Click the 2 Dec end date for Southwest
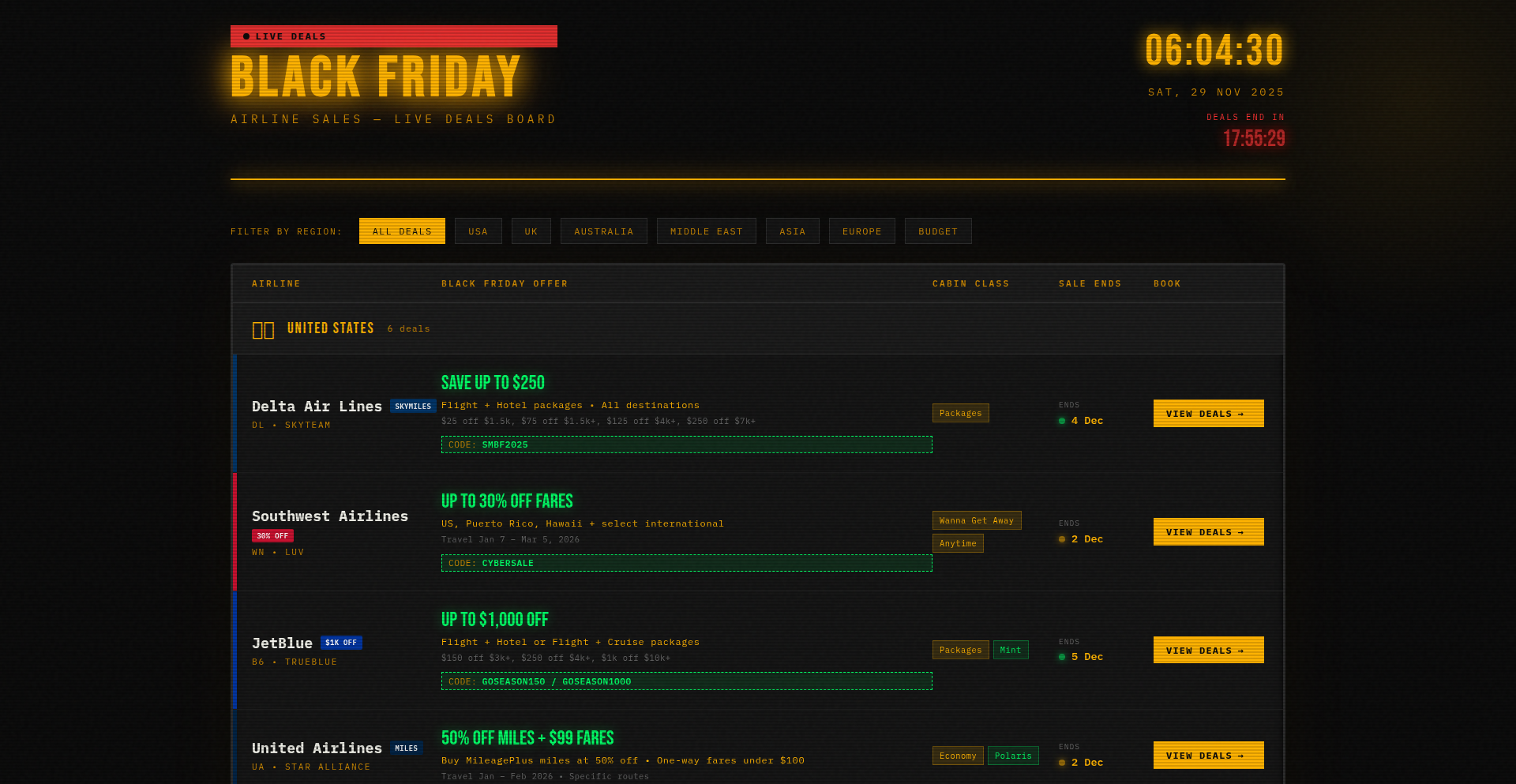The height and width of the screenshot is (784, 1516). click(x=1087, y=539)
